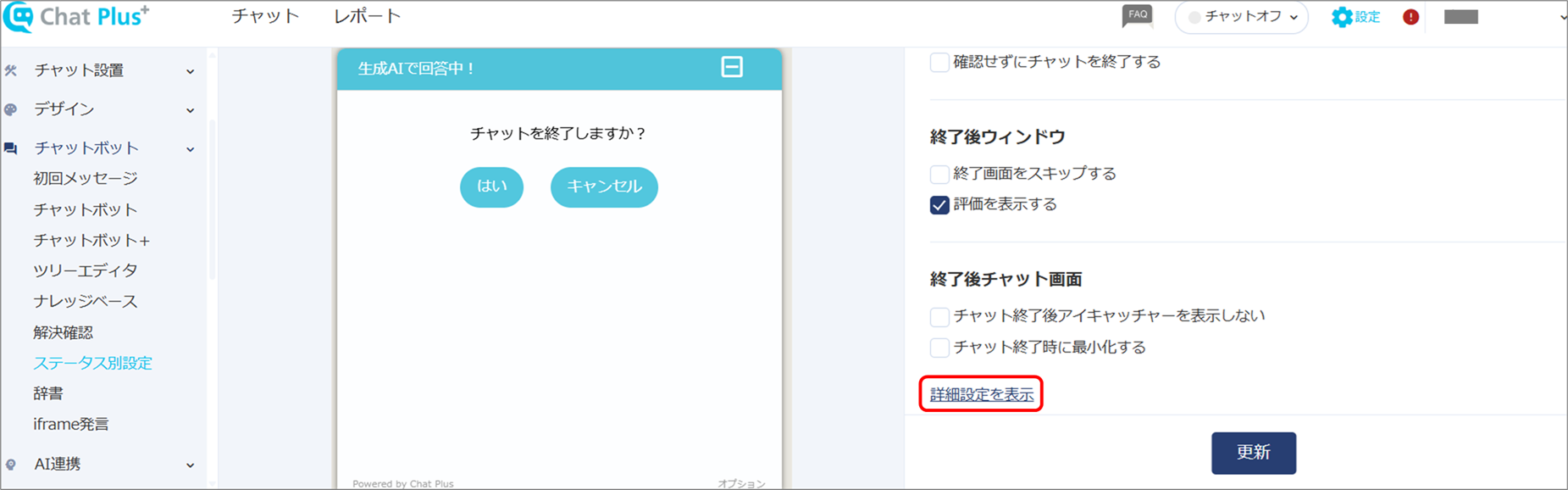Uncheck 評価を表示する checkbox
The width and height of the screenshot is (1568, 490).
(x=939, y=205)
